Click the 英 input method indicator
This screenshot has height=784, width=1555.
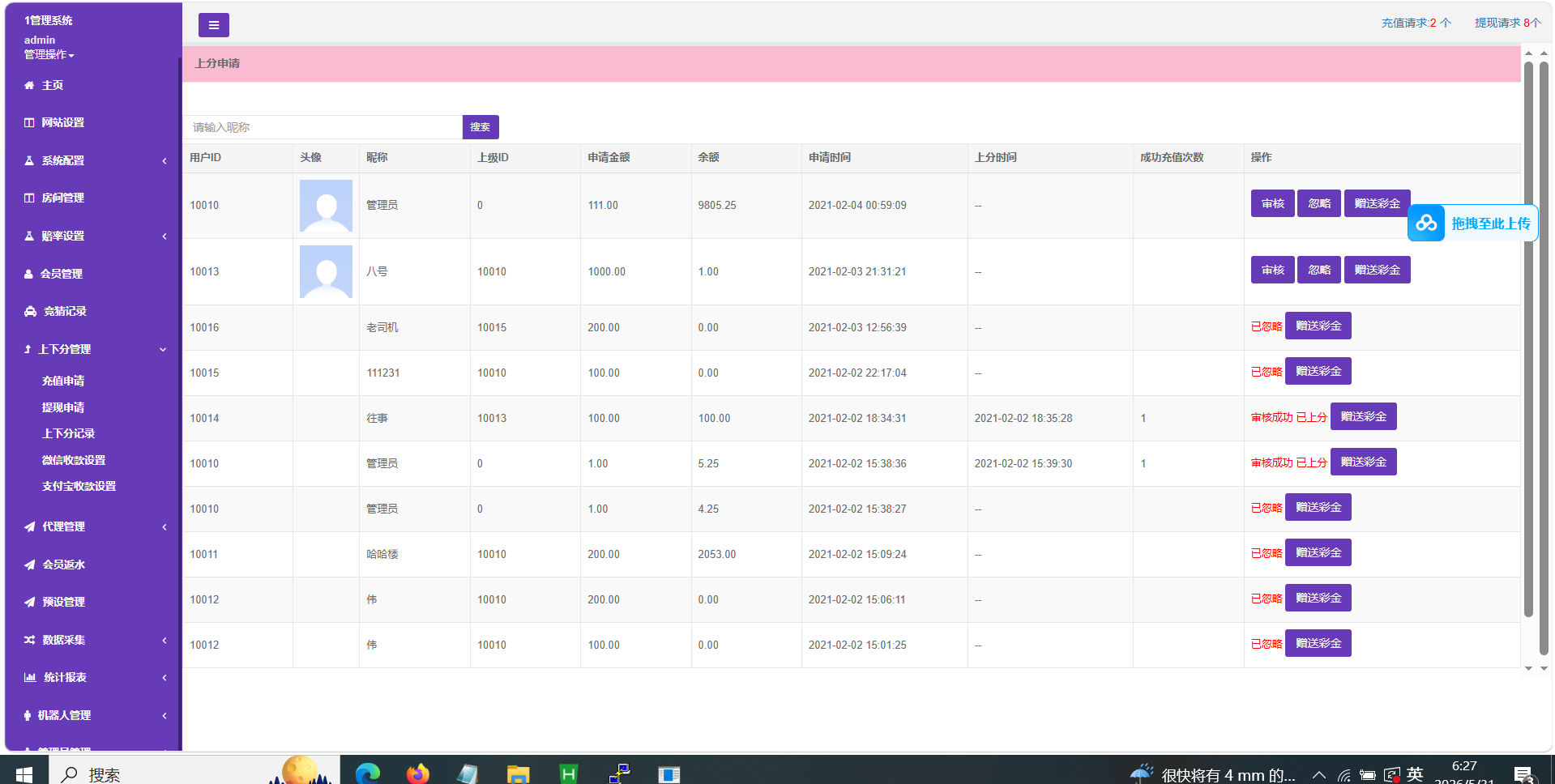click(1415, 774)
